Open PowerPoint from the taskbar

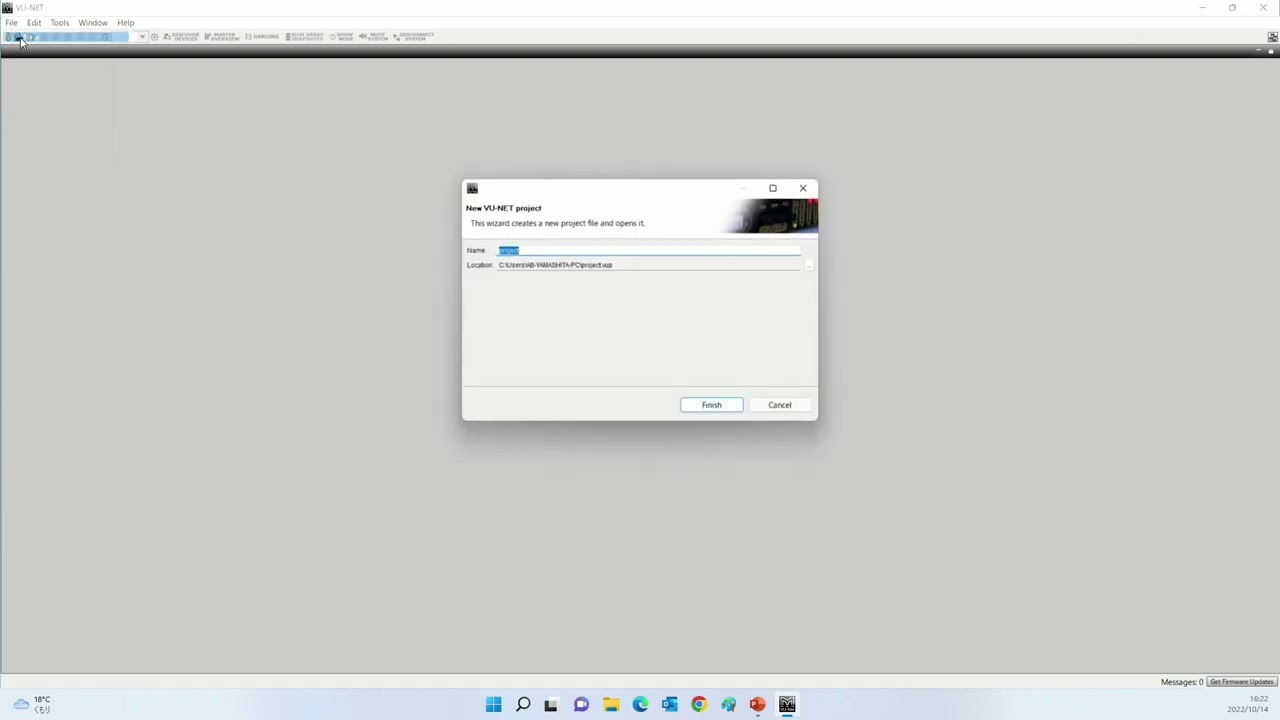click(x=757, y=705)
